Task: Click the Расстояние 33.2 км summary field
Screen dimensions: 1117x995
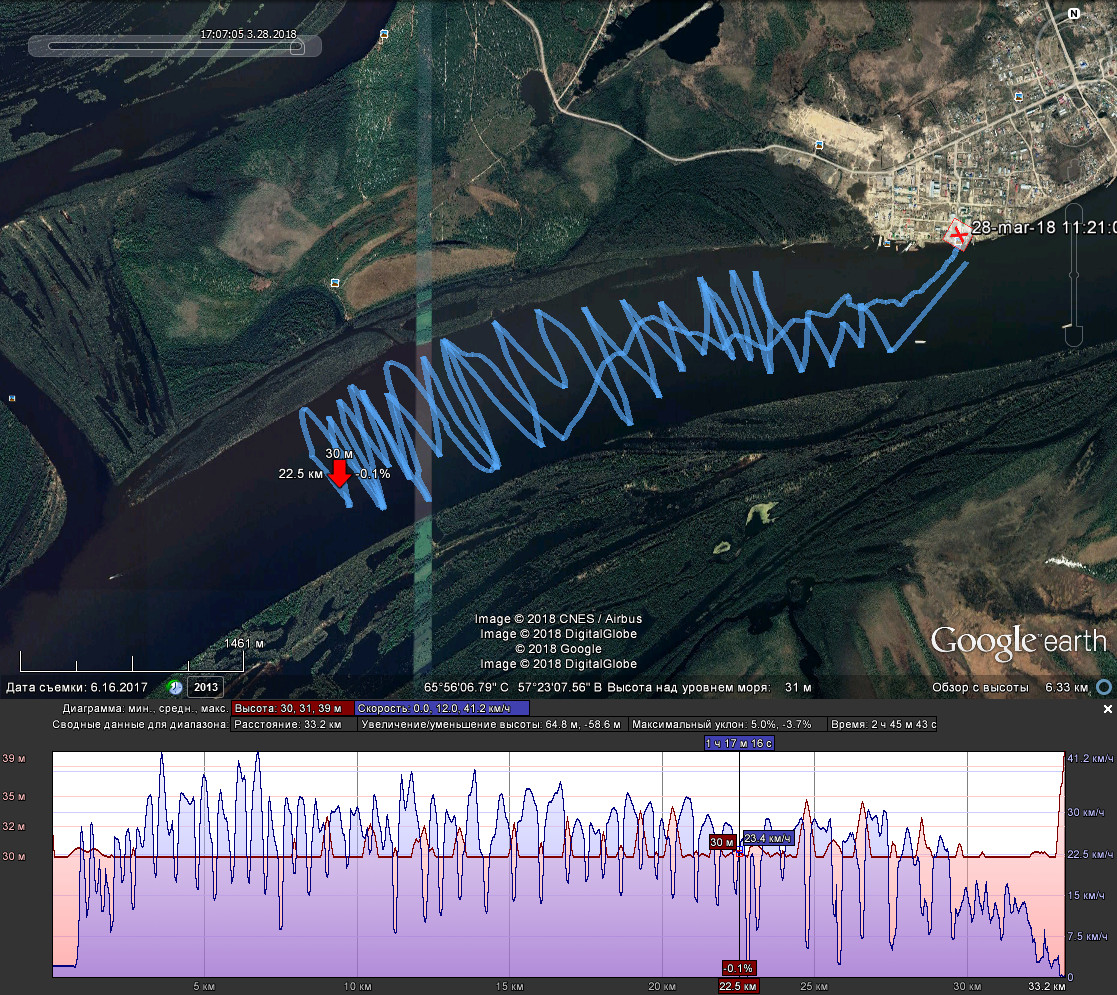Action: [x=292, y=724]
